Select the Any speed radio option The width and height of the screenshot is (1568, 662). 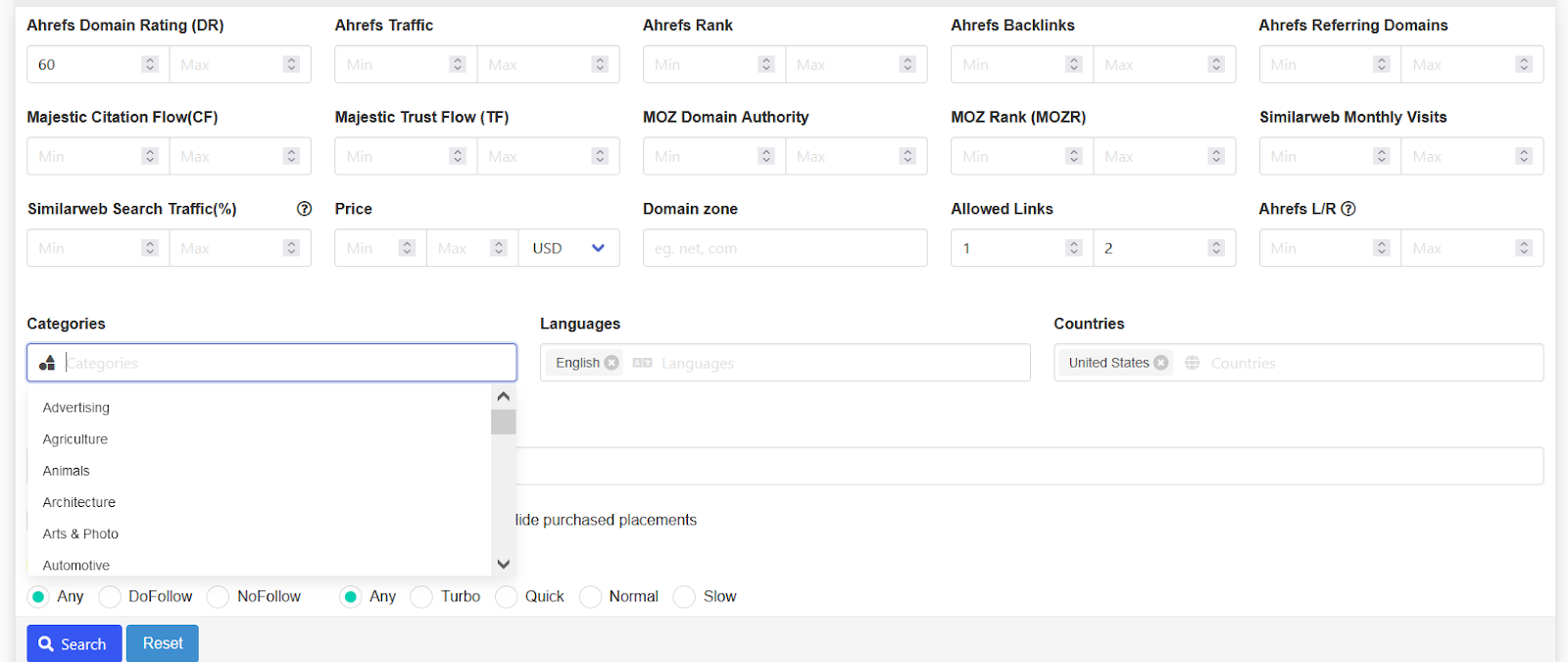pos(351,596)
